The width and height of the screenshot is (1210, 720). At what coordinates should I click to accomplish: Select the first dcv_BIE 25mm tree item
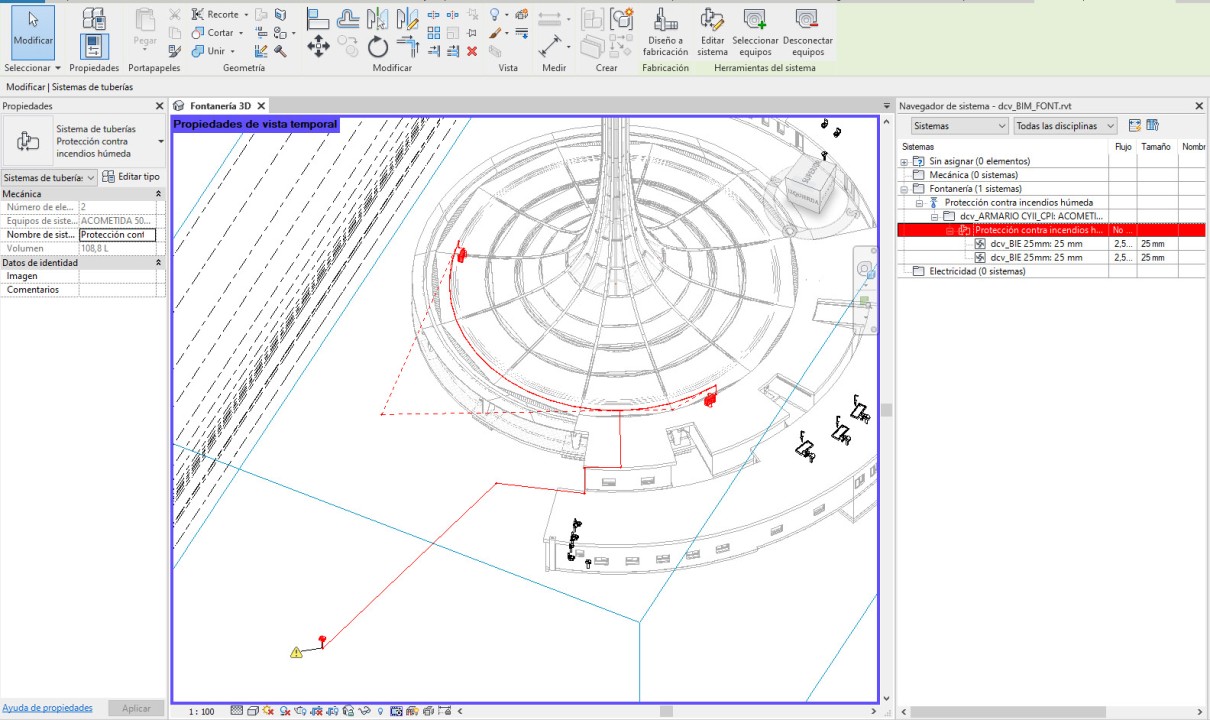coord(1036,244)
